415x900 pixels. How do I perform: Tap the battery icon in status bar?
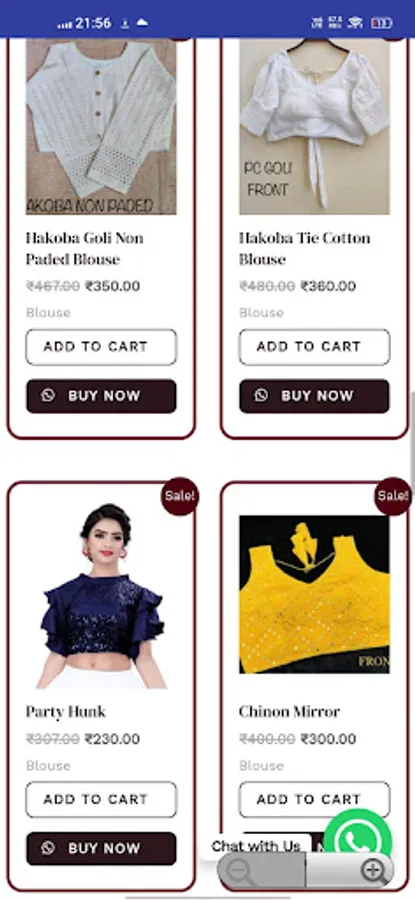382,23
